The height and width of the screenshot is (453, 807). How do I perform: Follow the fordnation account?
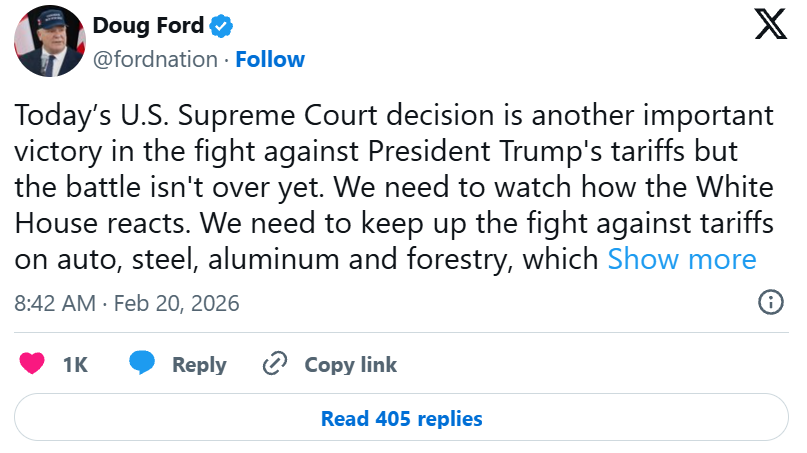tap(270, 59)
